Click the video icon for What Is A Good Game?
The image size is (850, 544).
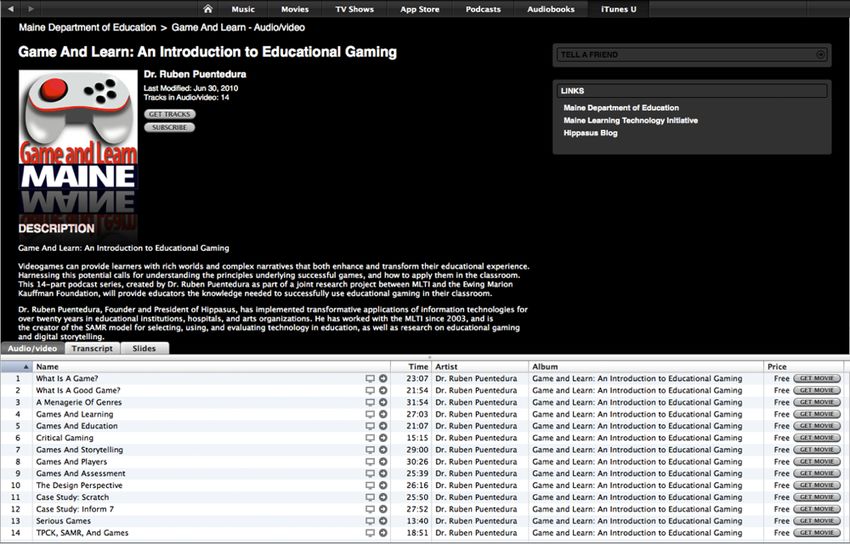click(x=370, y=391)
